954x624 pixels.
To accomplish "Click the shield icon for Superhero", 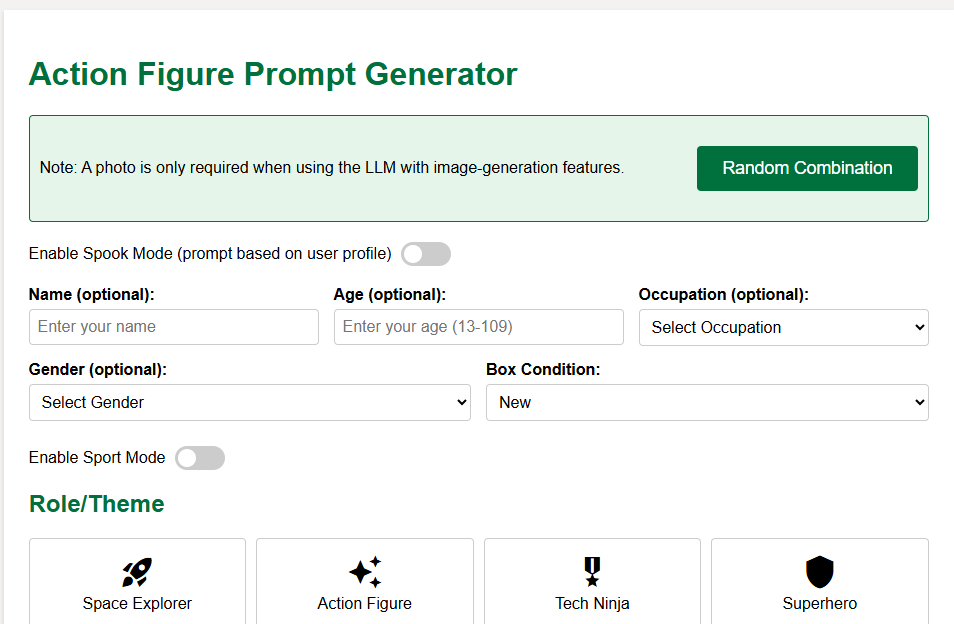I will point(819,572).
